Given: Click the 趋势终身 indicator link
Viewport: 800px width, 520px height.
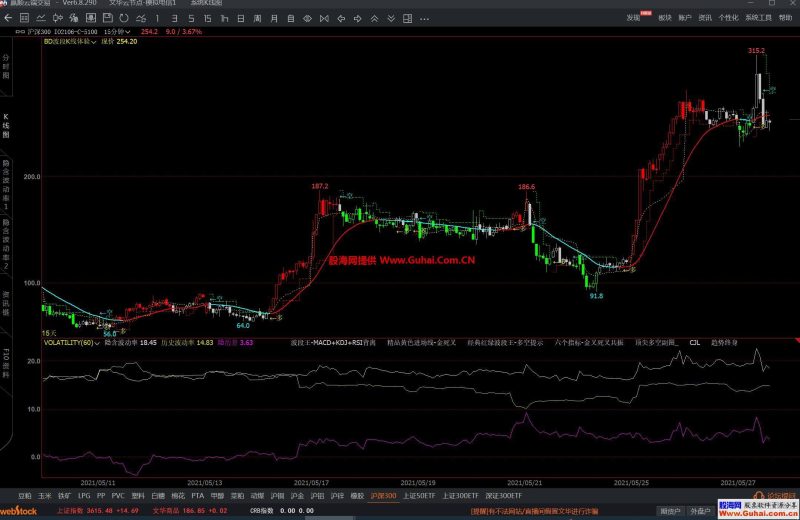Looking at the screenshot, I should (x=724, y=343).
